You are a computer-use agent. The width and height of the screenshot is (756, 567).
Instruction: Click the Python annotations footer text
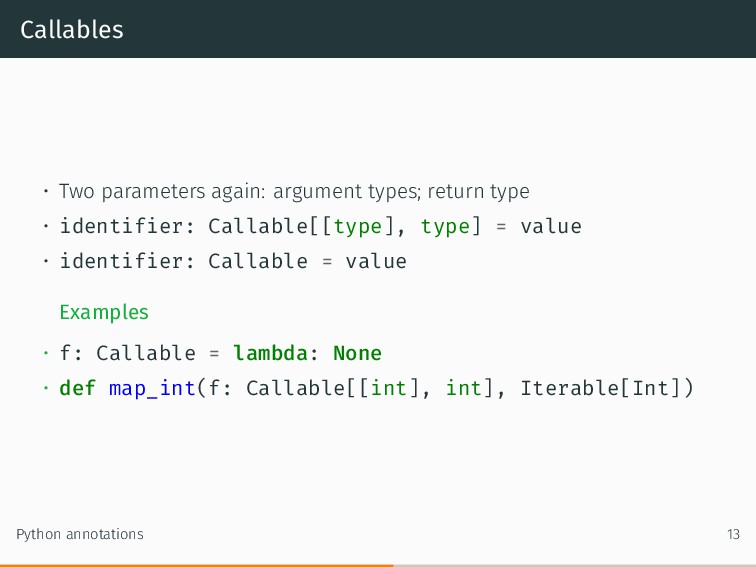pyautogui.click(x=80, y=534)
